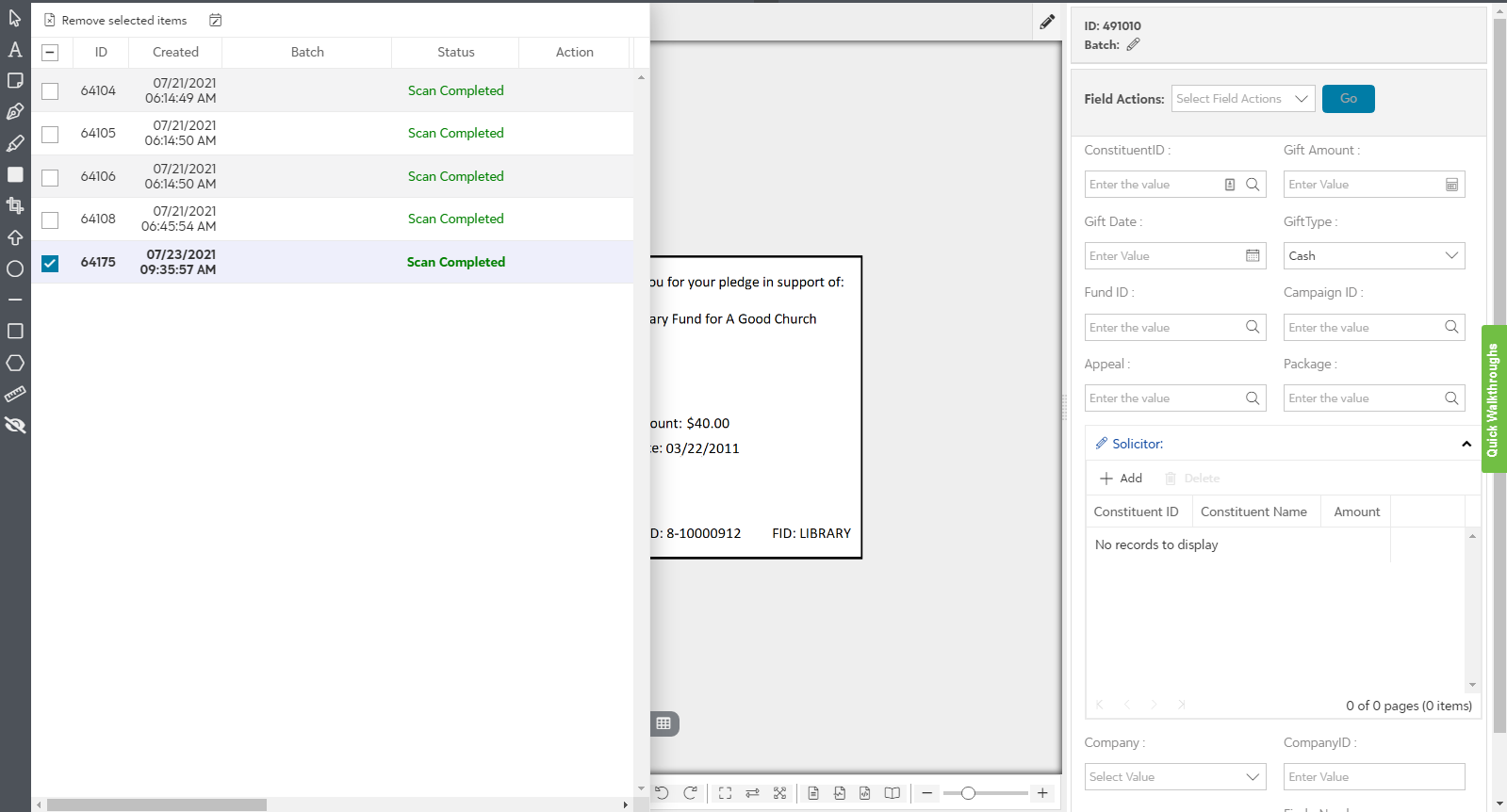
Task: Collapse the Solicitor section
Action: (1466, 444)
